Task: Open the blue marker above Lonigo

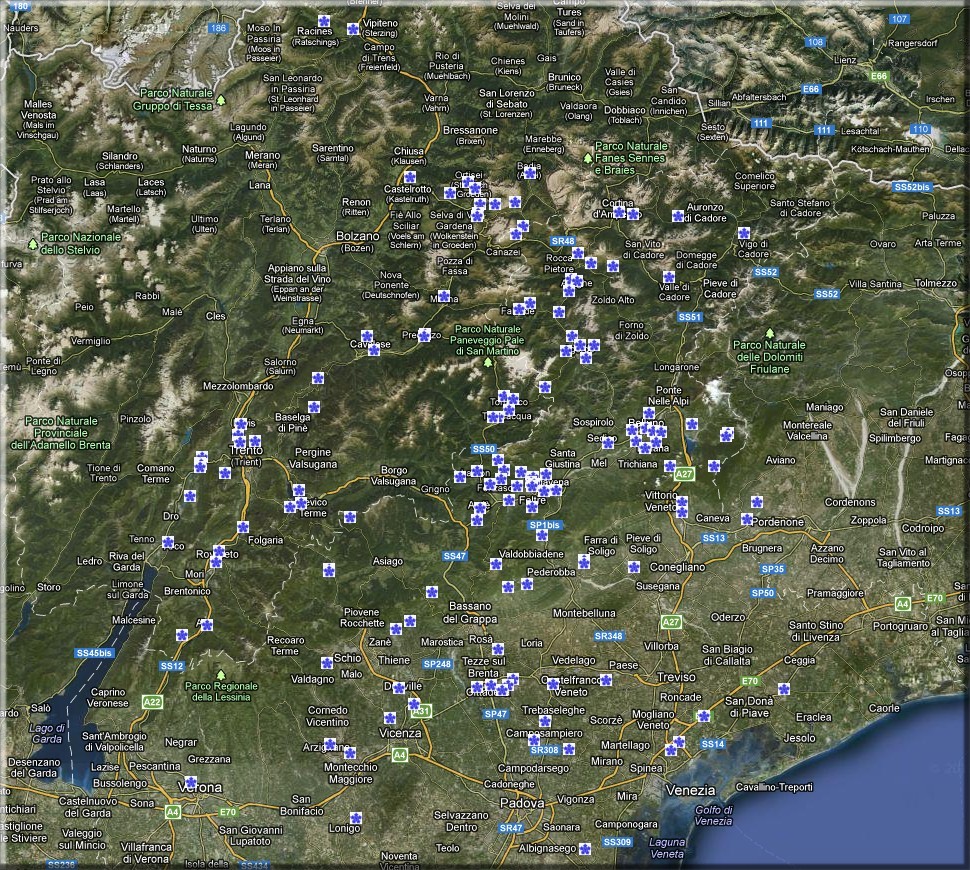Action: (355, 818)
